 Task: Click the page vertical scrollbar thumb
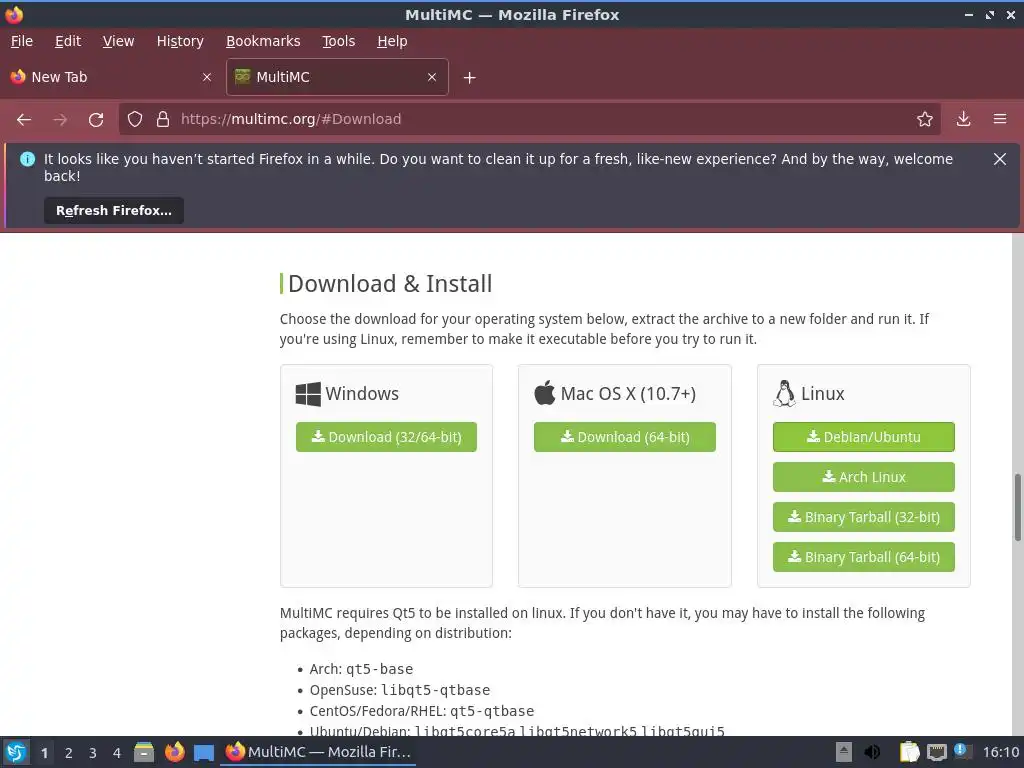click(x=1017, y=507)
